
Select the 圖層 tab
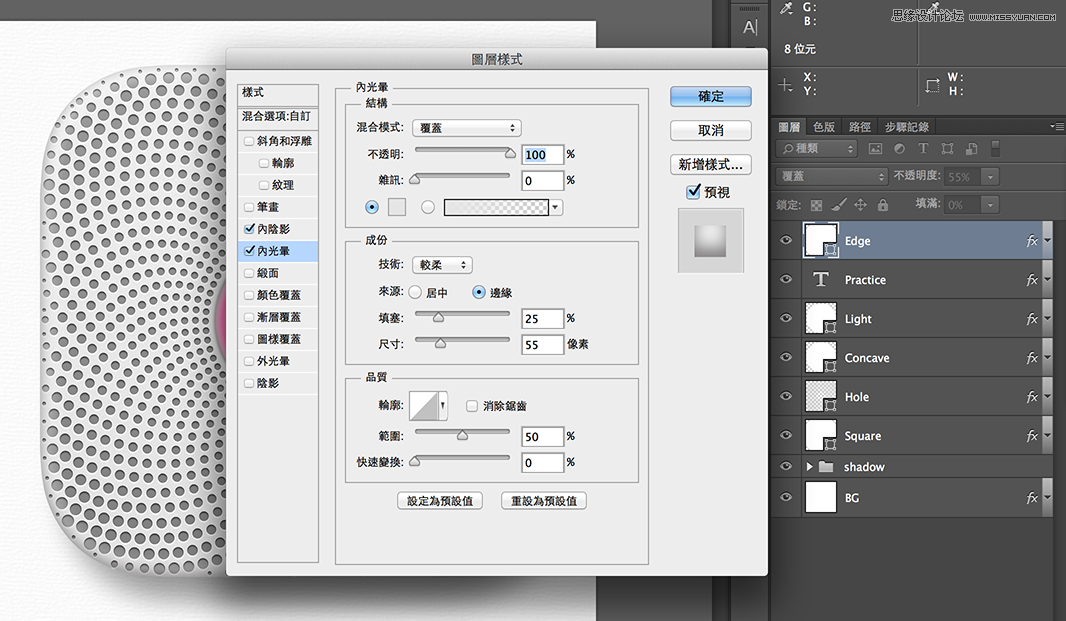coord(789,127)
